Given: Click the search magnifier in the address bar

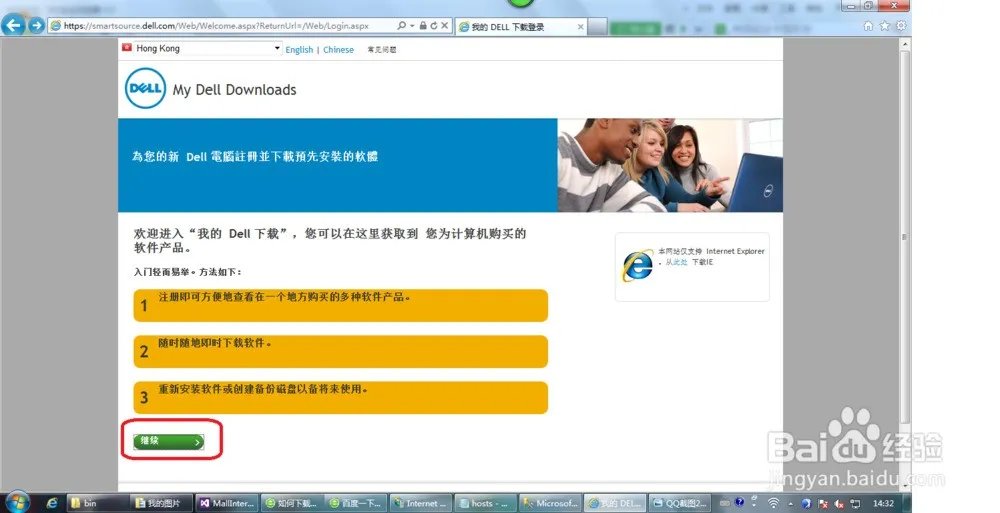Looking at the screenshot, I should tap(401, 26).
